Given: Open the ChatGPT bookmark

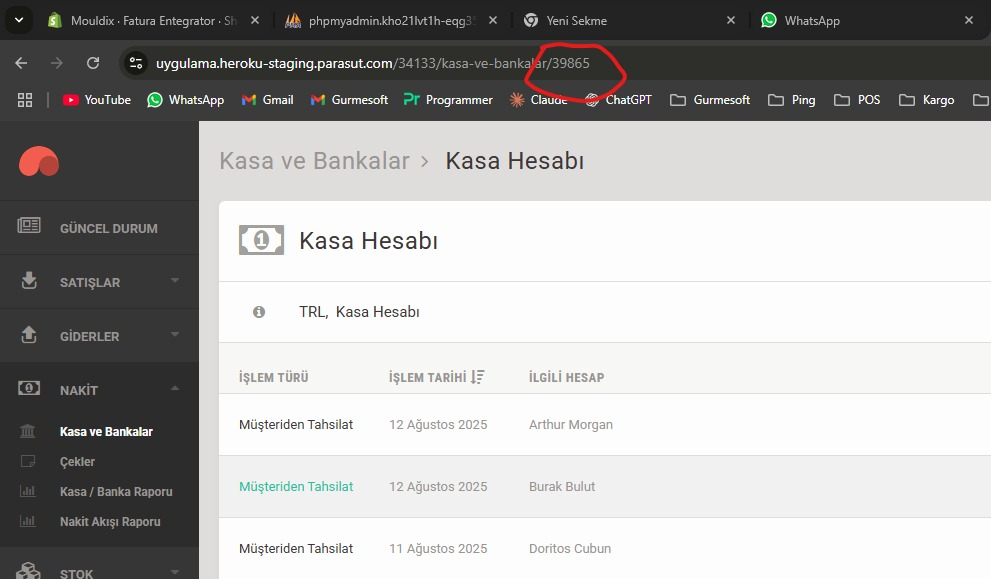Looking at the screenshot, I should pyautogui.click(x=620, y=100).
